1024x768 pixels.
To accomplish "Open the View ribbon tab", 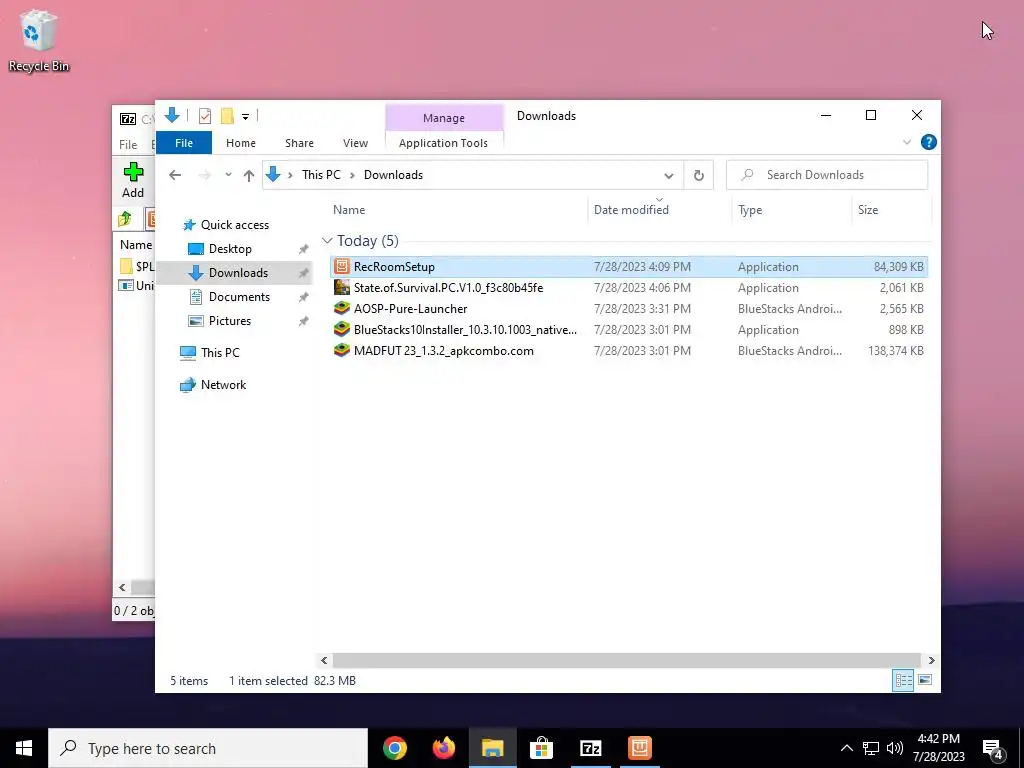I will [x=355, y=142].
